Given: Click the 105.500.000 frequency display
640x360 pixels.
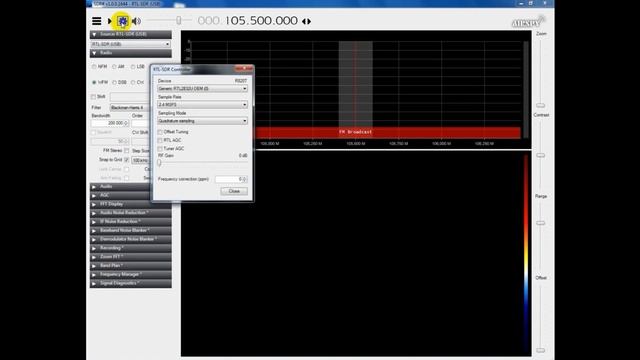Looking at the screenshot, I should tap(261, 20).
